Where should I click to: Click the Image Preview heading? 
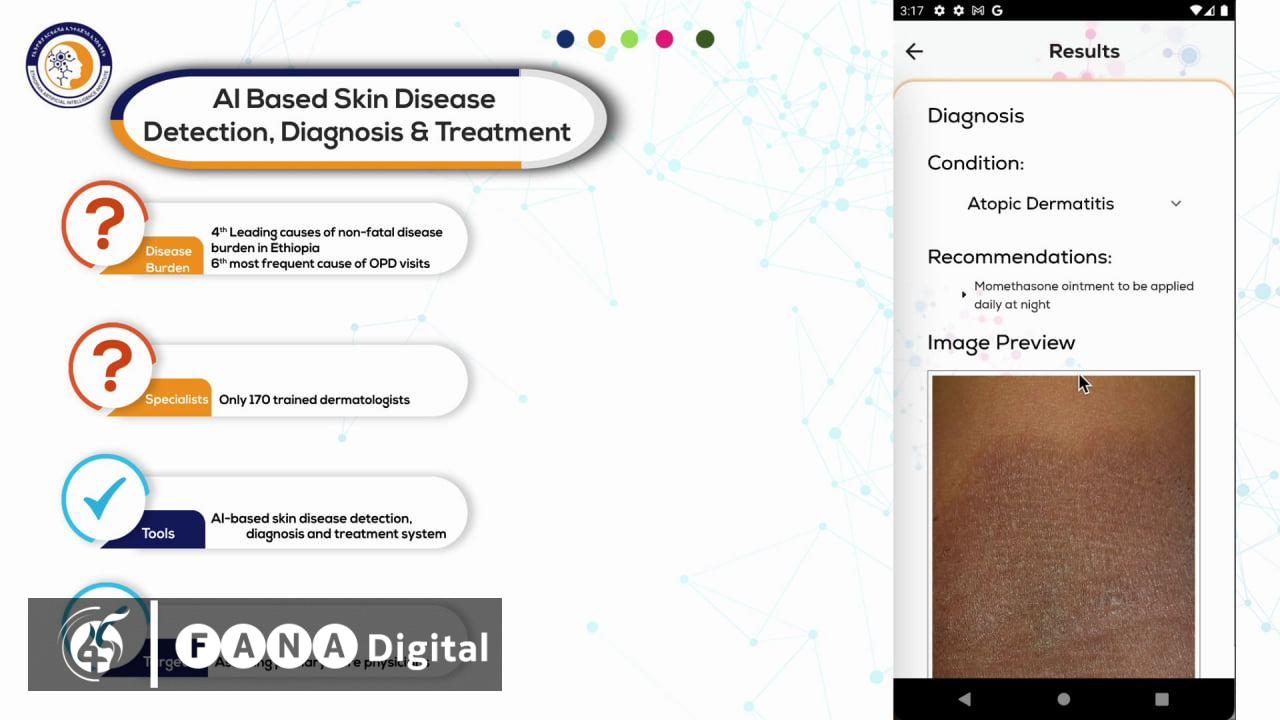click(1001, 343)
